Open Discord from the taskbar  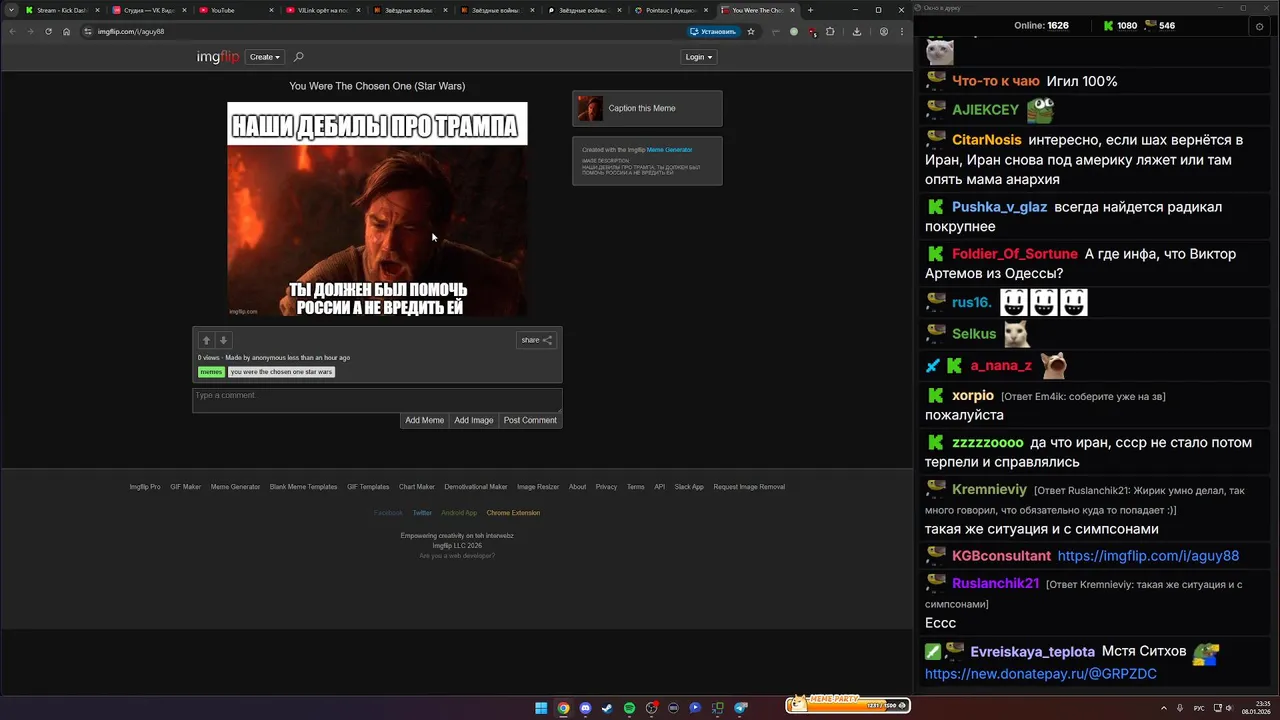pos(585,708)
